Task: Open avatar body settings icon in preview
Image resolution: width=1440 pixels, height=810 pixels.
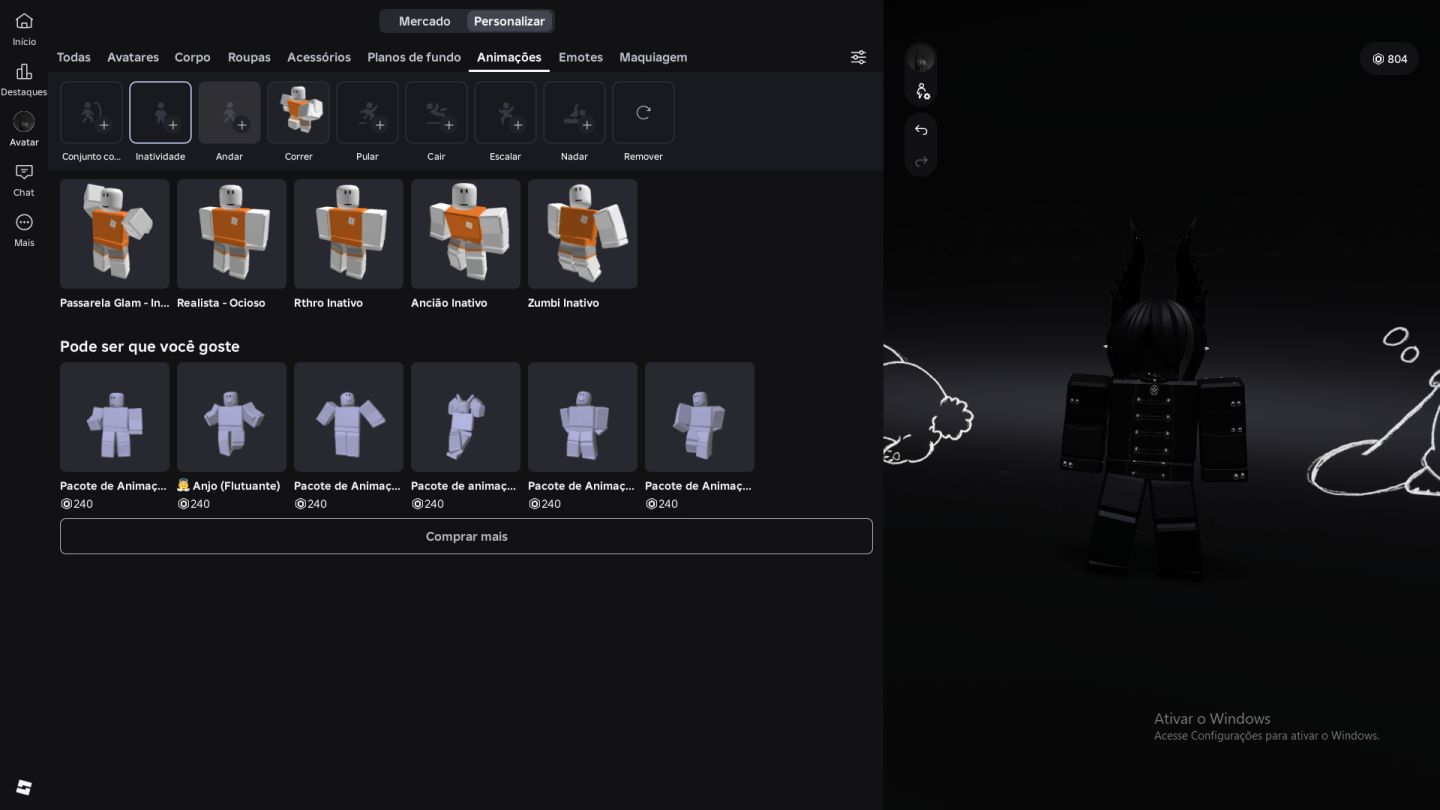Action: click(x=921, y=91)
